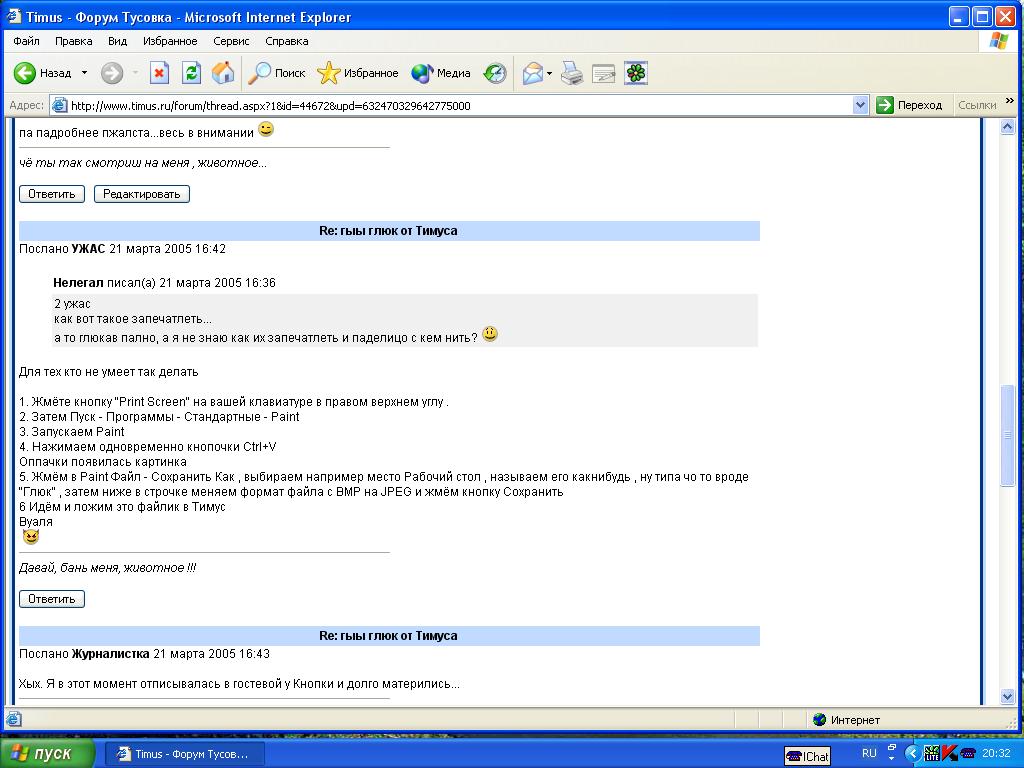Click the Back navigation arrow
This screenshot has width=1024, height=768.
(26, 73)
